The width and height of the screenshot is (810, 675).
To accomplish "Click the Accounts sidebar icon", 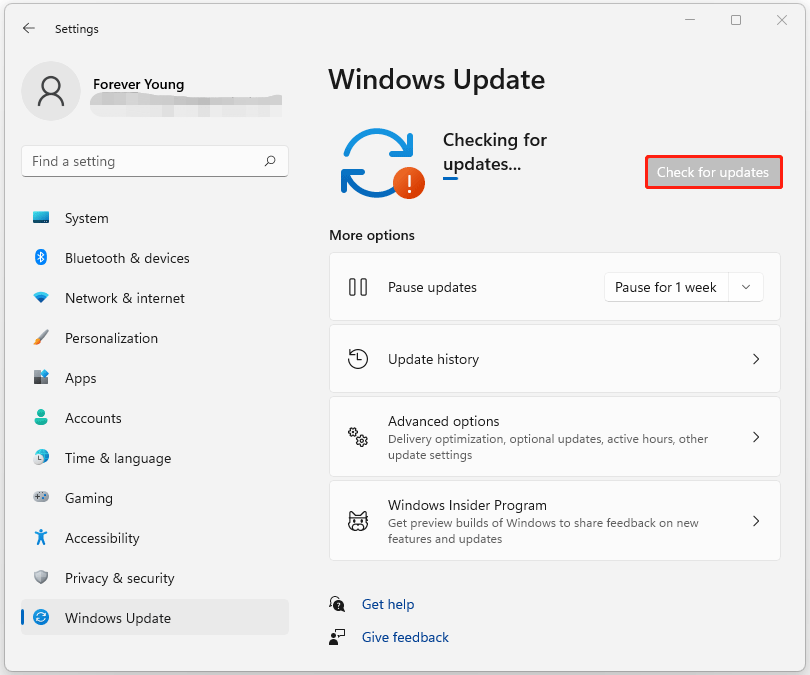I will click(40, 418).
